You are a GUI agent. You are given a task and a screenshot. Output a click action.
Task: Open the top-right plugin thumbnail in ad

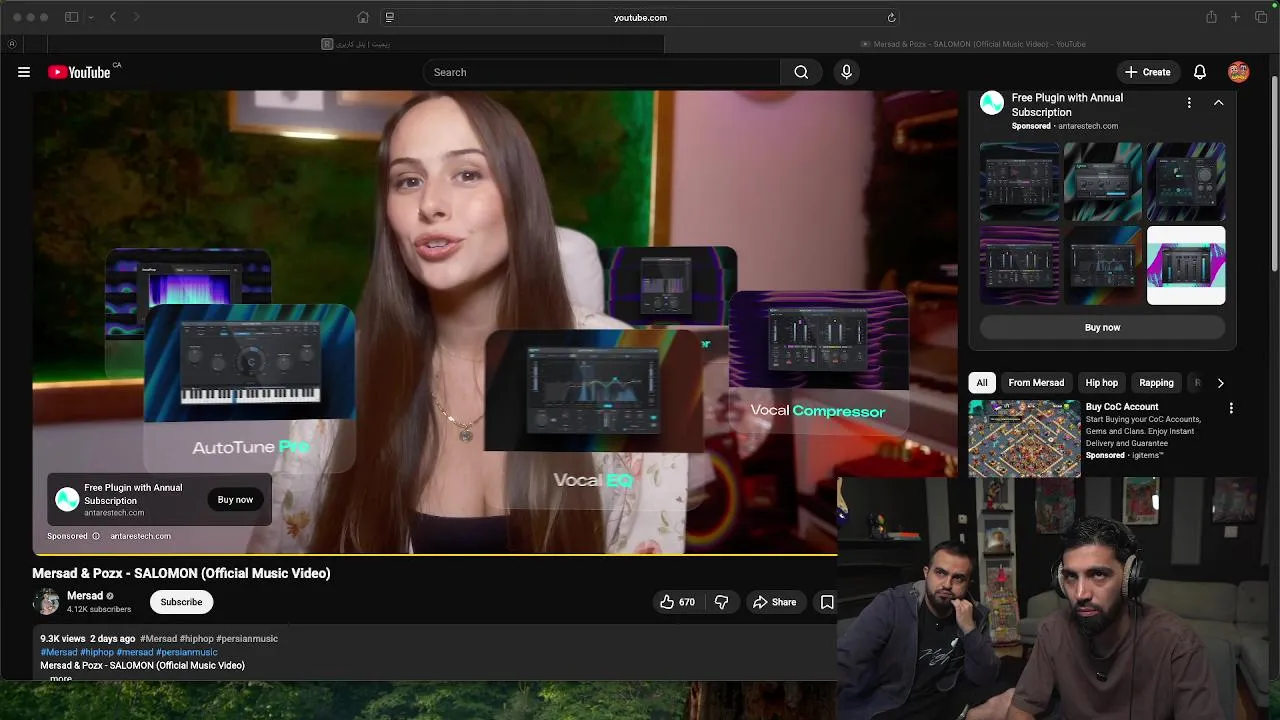(1186, 181)
